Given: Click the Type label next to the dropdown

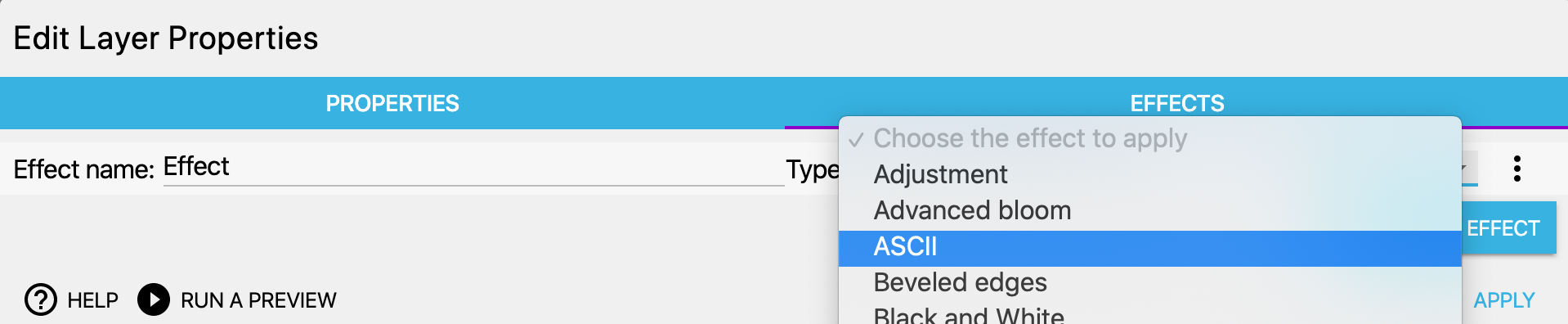Looking at the screenshot, I should tap(813, 170).
